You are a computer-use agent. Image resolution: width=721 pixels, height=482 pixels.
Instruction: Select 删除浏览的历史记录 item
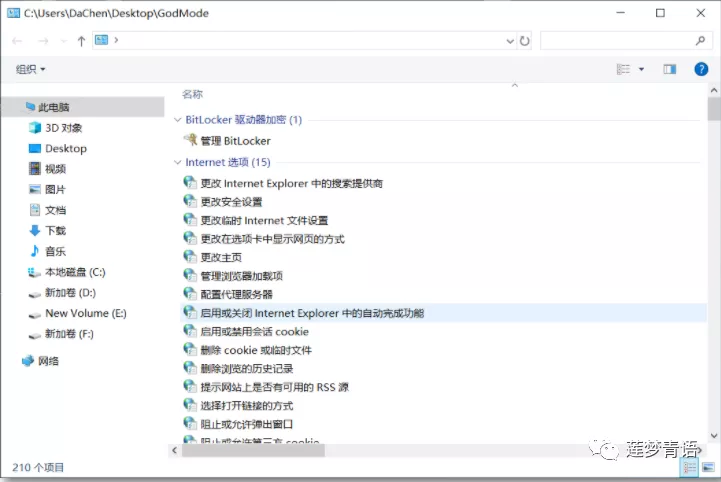point(238,368)
